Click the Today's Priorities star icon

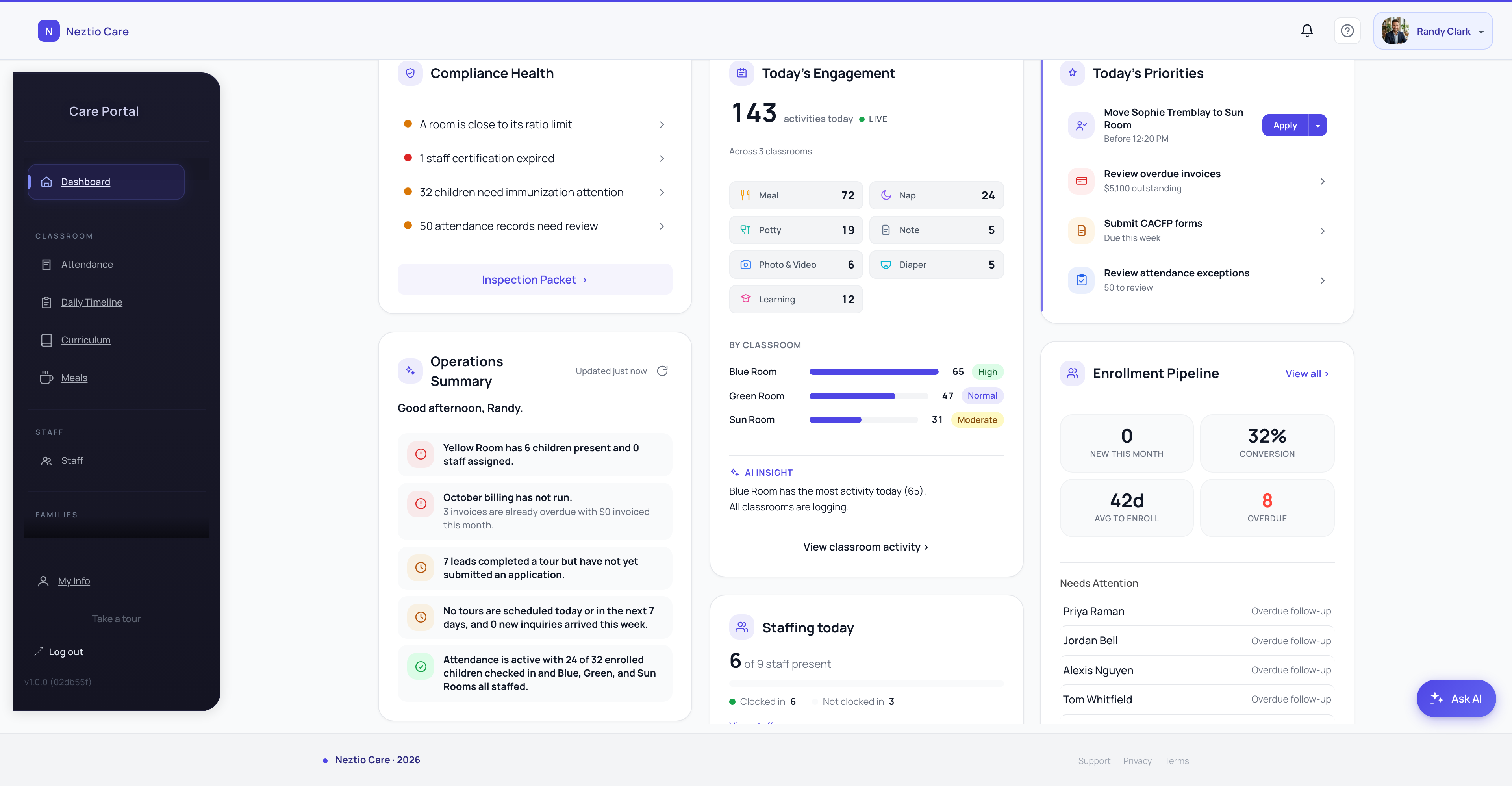[x=1072, y=73]
